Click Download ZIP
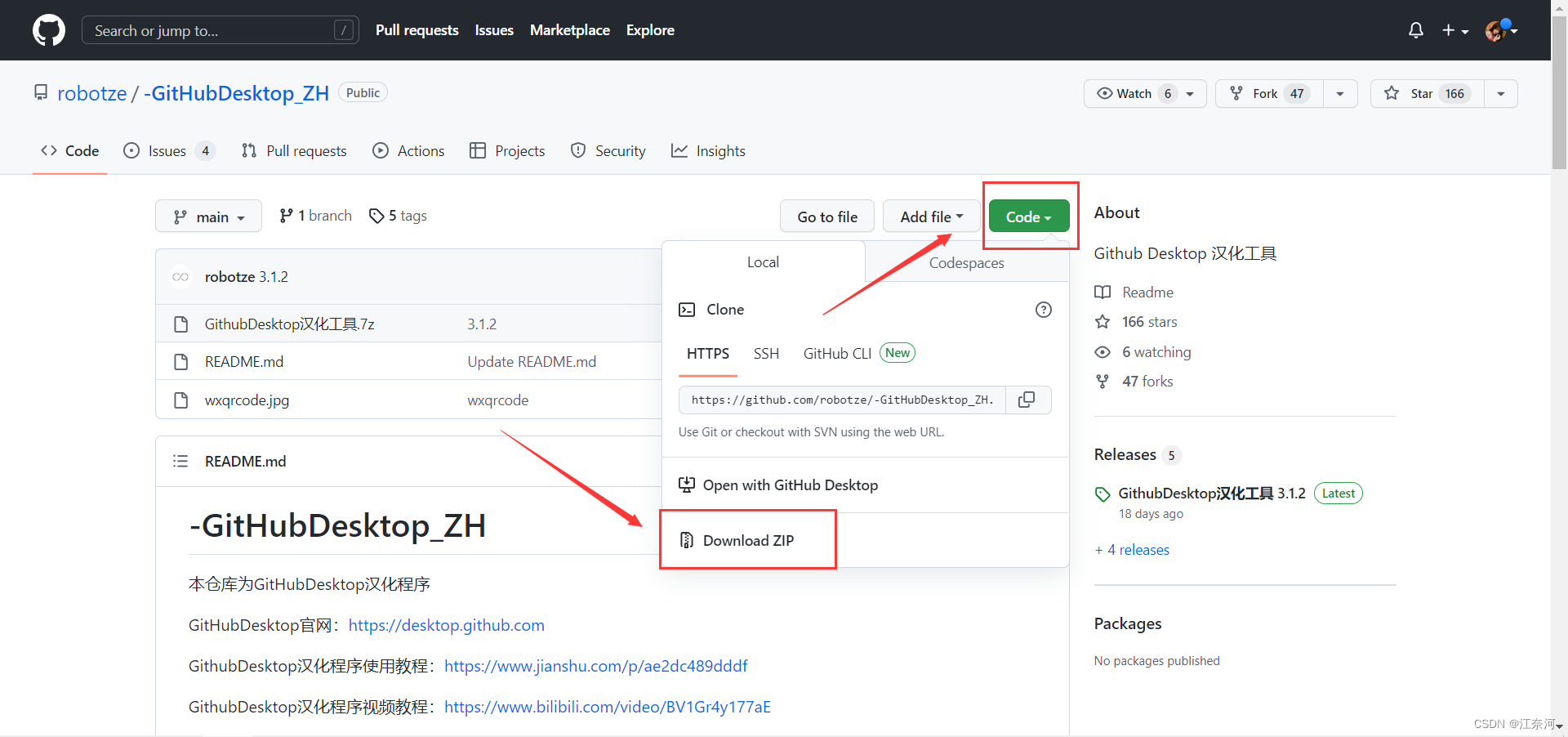The width and height of the screenshot is (1568, 737). pyautogui.click(x=748, y=540)
